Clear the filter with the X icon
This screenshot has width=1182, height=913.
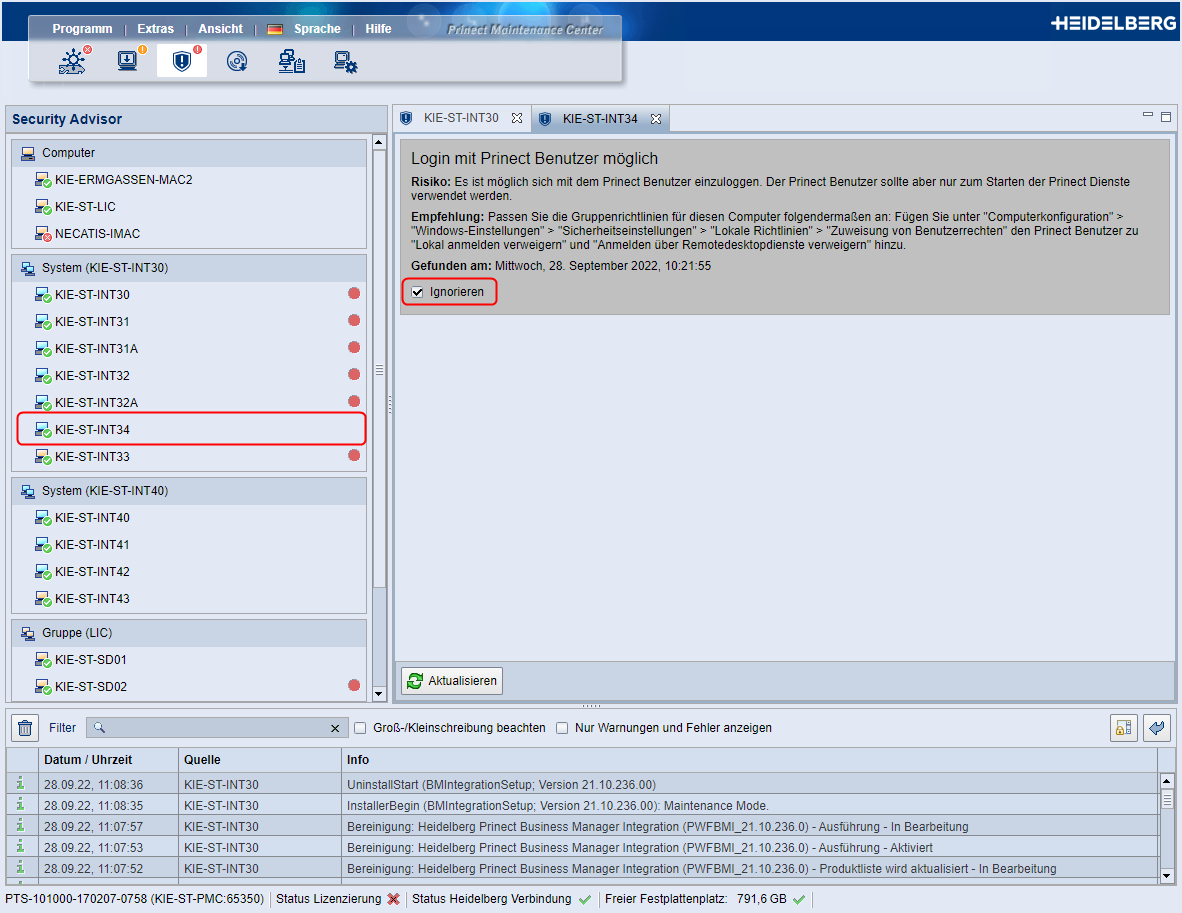click(335, 728)
